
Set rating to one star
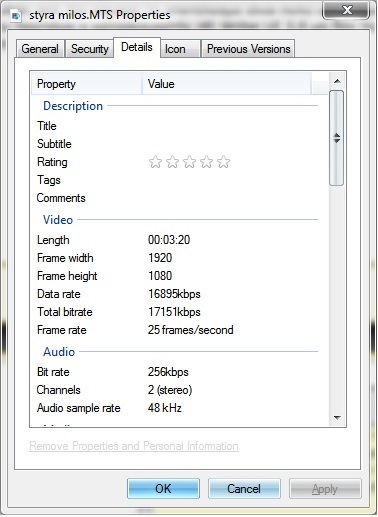[155, 162]
